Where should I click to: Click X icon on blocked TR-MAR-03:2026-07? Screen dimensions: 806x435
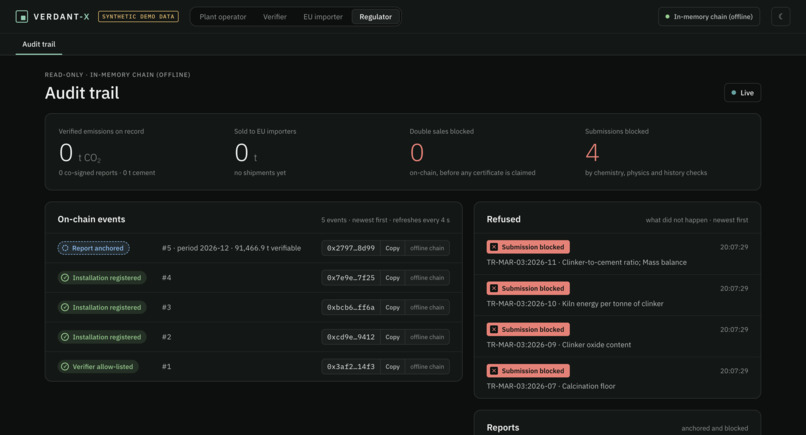coord(494,371)
